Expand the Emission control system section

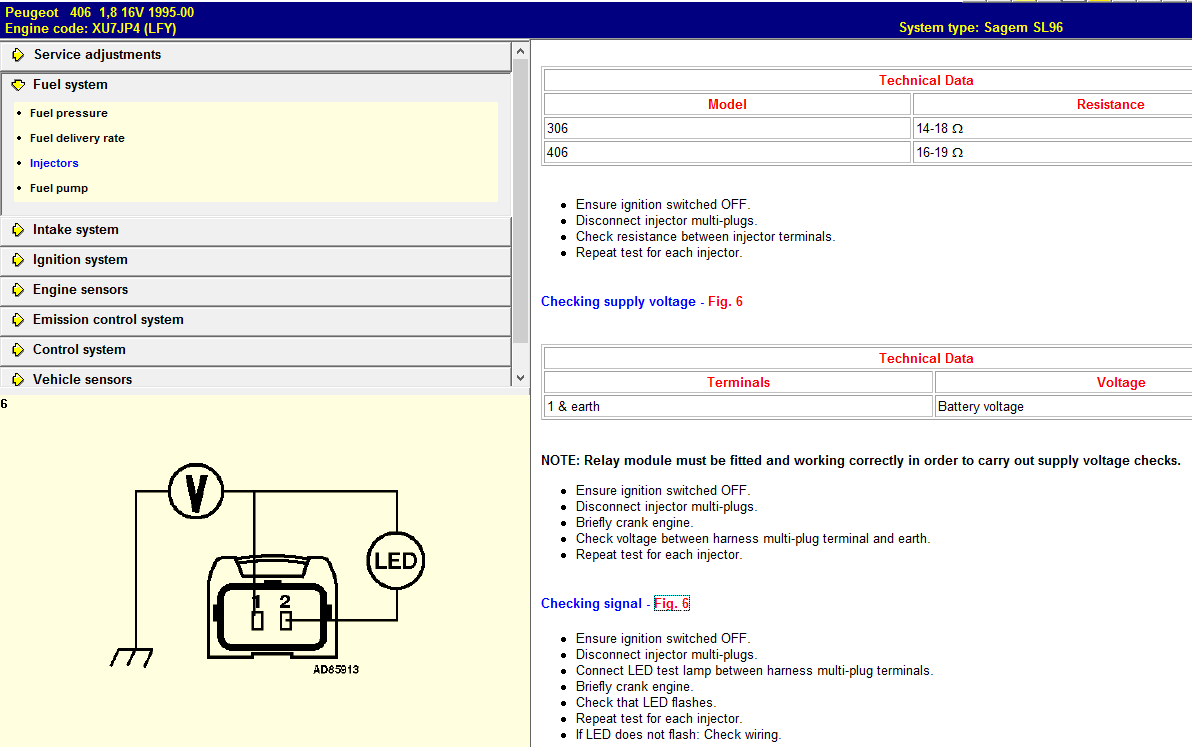[x=108, y=320]
